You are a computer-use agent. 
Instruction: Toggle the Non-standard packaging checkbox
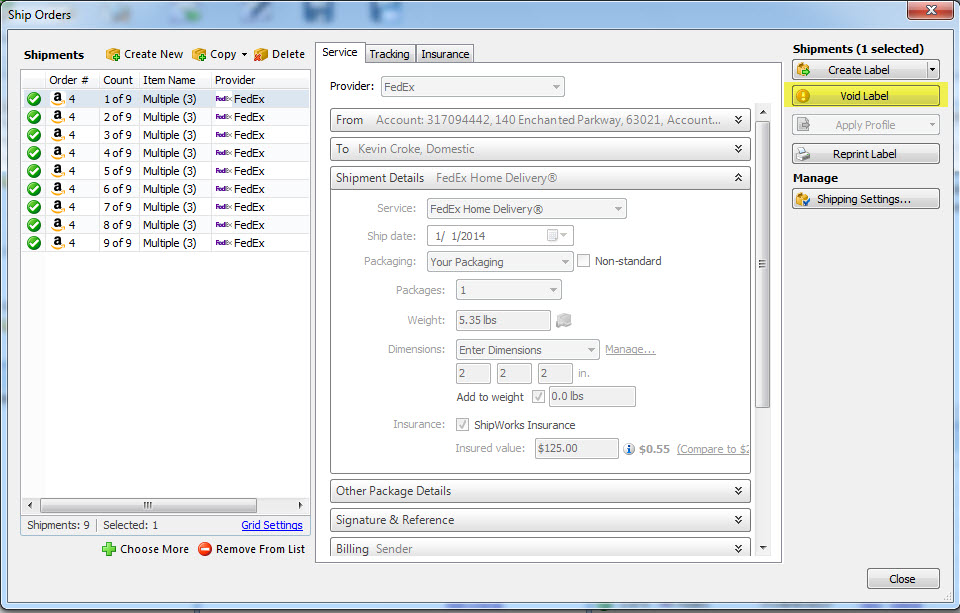[x=583, y=261]
